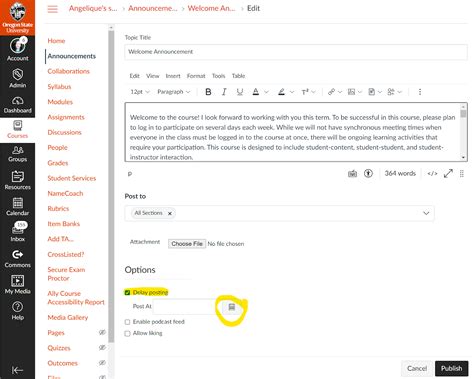Screen dimensions: 474x379
Task: Click the editor resize handle dots
Action: [x=462, y=173]
